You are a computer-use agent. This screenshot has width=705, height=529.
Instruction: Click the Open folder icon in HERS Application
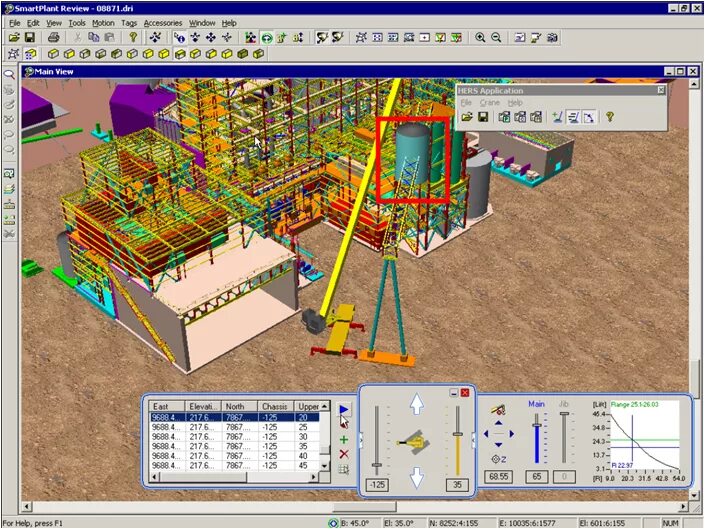click(467, 117)
